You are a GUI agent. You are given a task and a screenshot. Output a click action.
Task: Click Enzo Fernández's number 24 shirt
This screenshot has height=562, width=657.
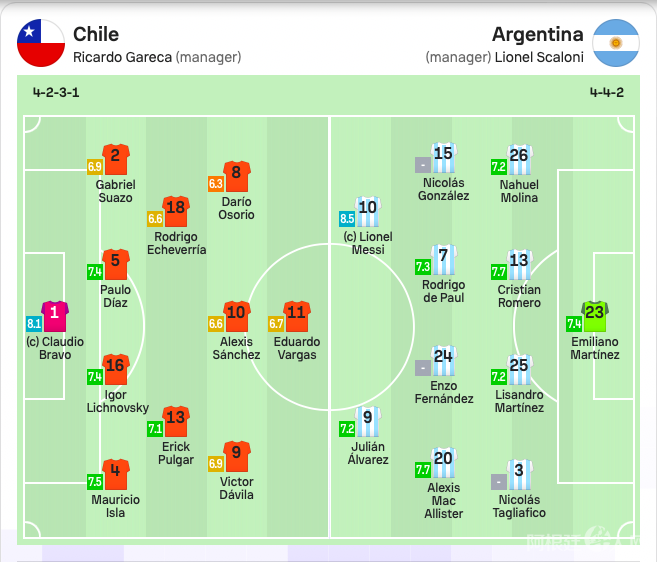tap(443, 360)
